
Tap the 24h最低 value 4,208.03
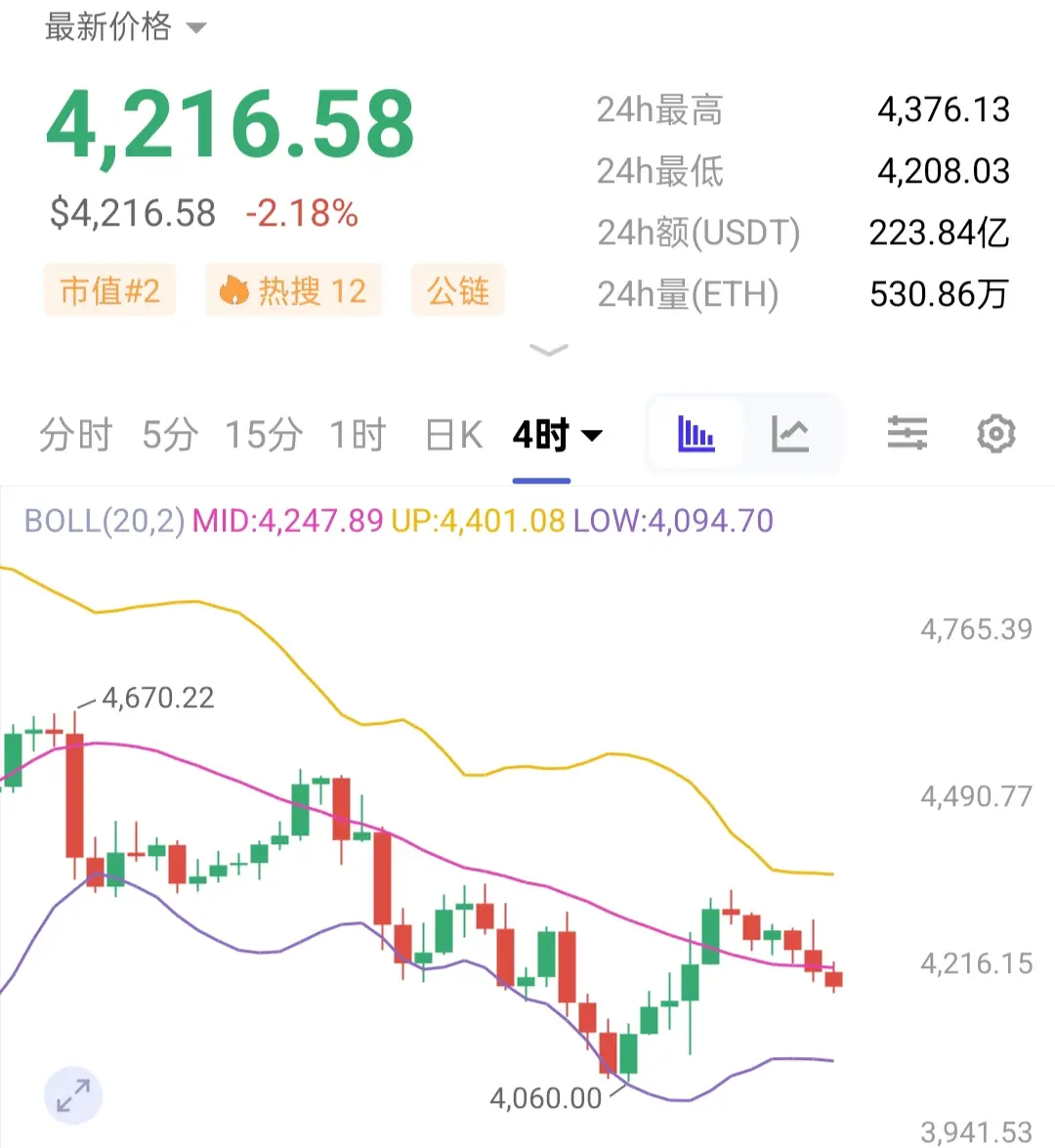945,171
